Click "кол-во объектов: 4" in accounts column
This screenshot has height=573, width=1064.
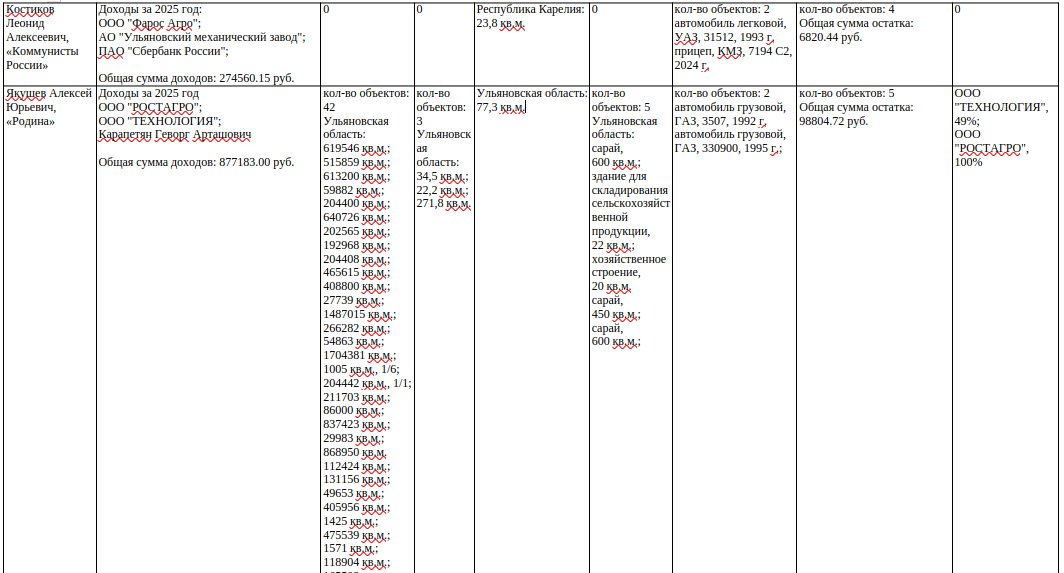click(846, 10)
